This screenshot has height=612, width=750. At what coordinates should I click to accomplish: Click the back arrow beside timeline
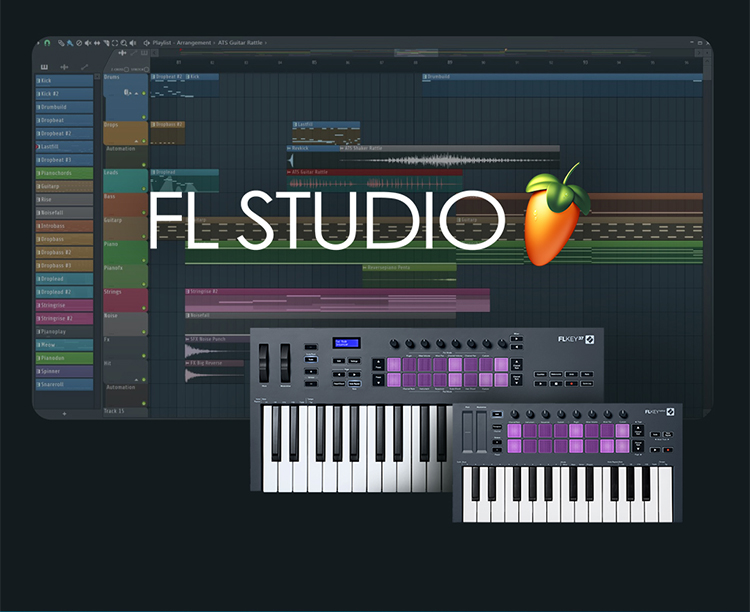click(154, 53)
